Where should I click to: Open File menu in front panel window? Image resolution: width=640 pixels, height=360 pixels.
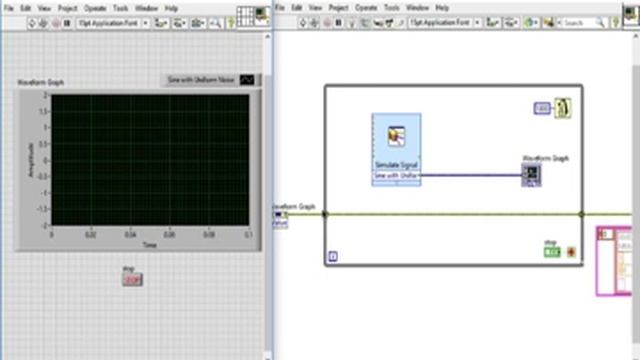pos(9,8)
